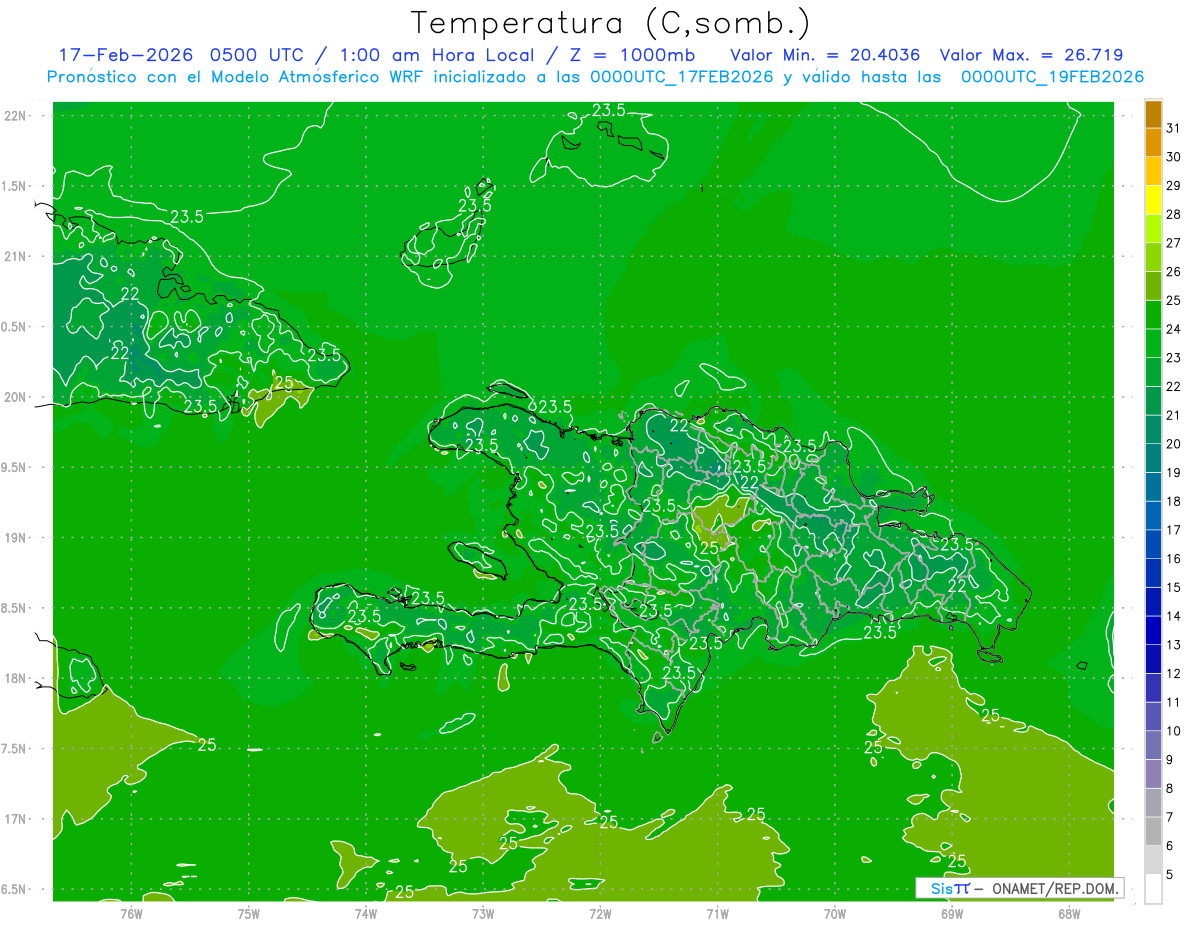This screenshot has height=927, width=1200.
Task: Click the color scale label '20'
Action: click(x=1174, y=444)
